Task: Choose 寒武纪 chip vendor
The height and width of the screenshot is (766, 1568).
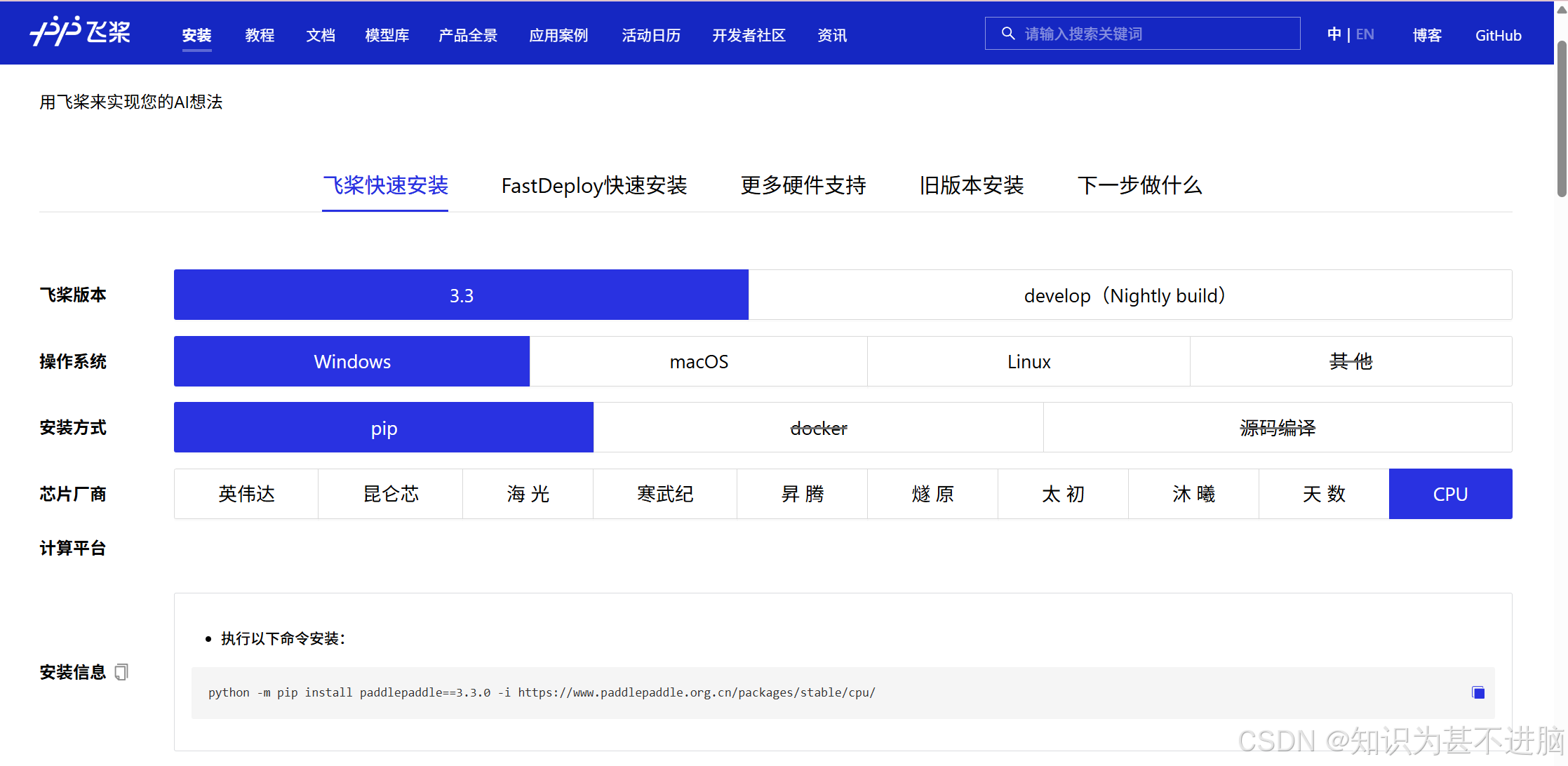Action: tap(665, 494)
